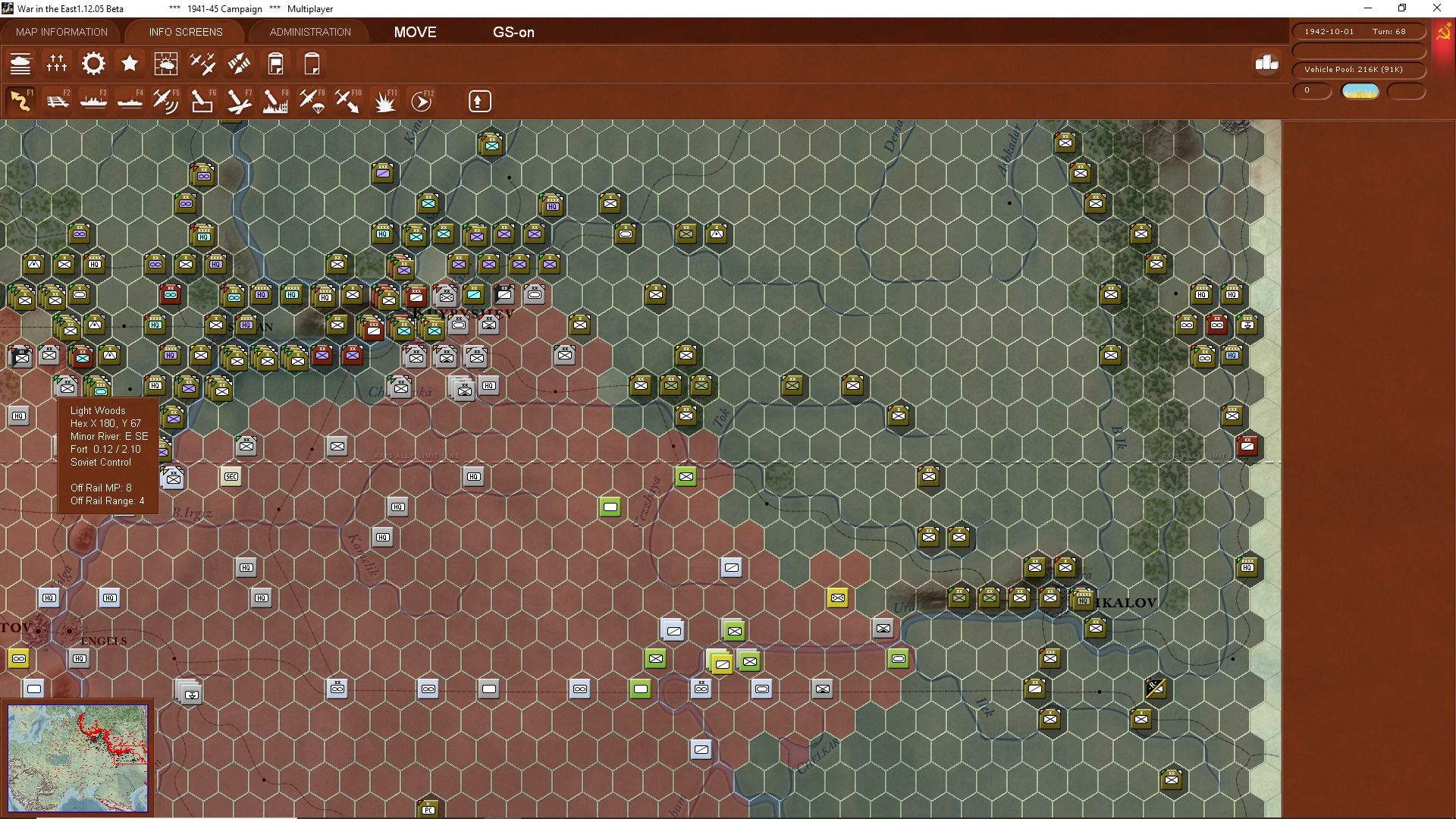
Task: Select the HQ counter next to CHKALOV label
Action: [1083, 600]
